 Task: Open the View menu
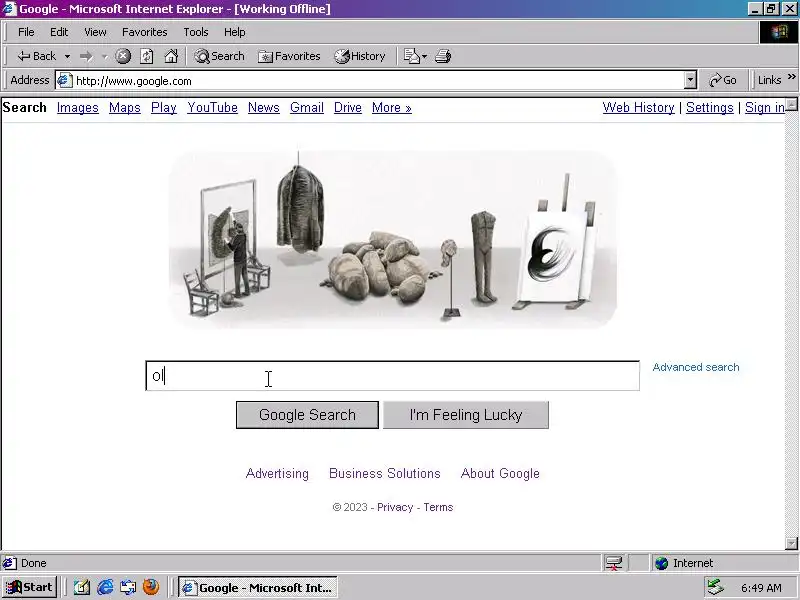(x=95, y=32)
